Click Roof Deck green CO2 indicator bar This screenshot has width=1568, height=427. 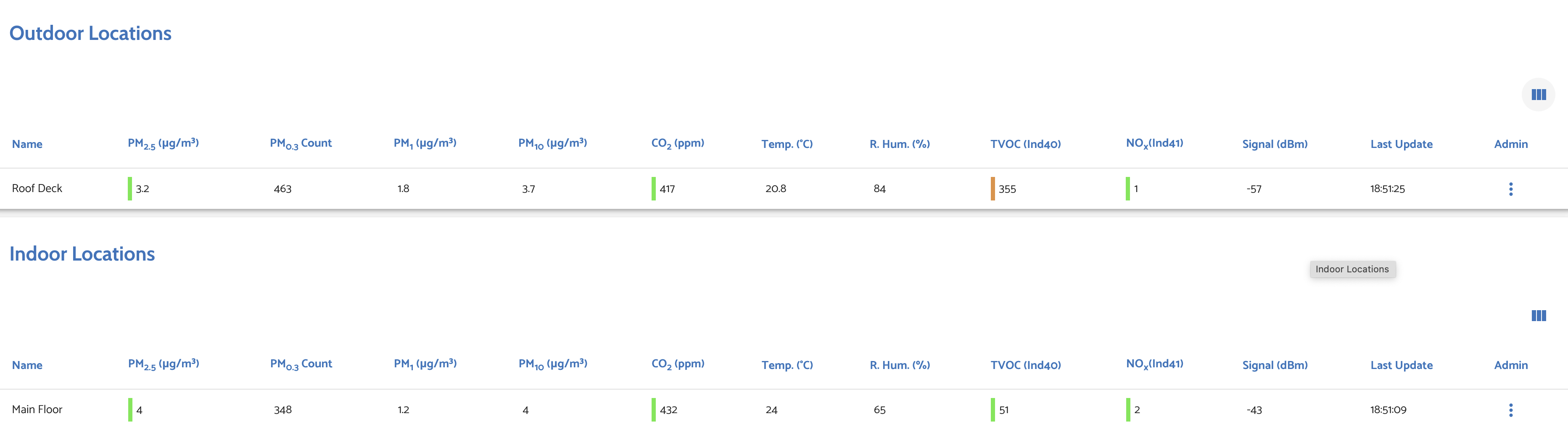653,189
